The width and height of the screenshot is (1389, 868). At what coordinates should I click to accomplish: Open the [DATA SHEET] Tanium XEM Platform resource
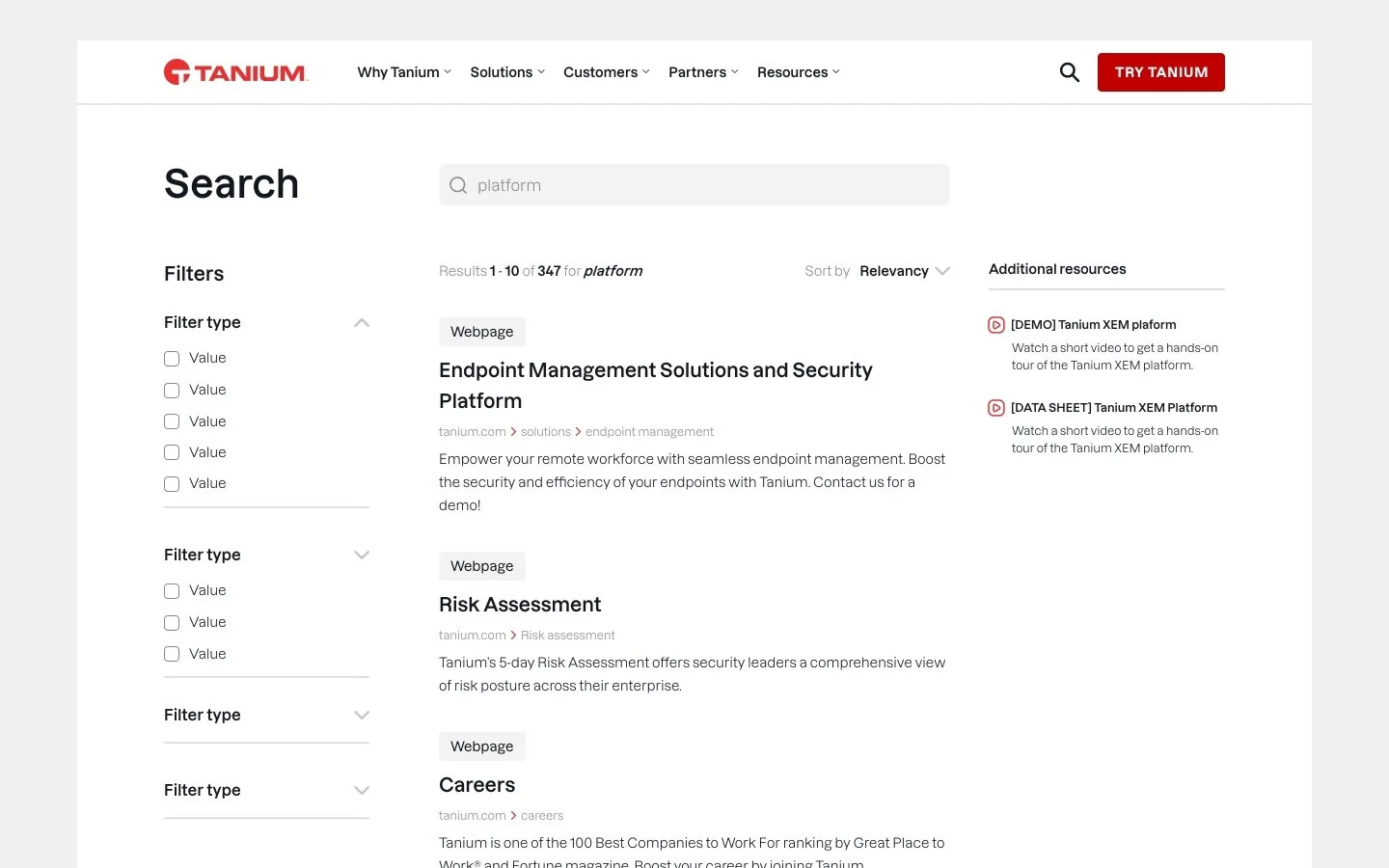pyautogui.click(x=1114, y=408)
